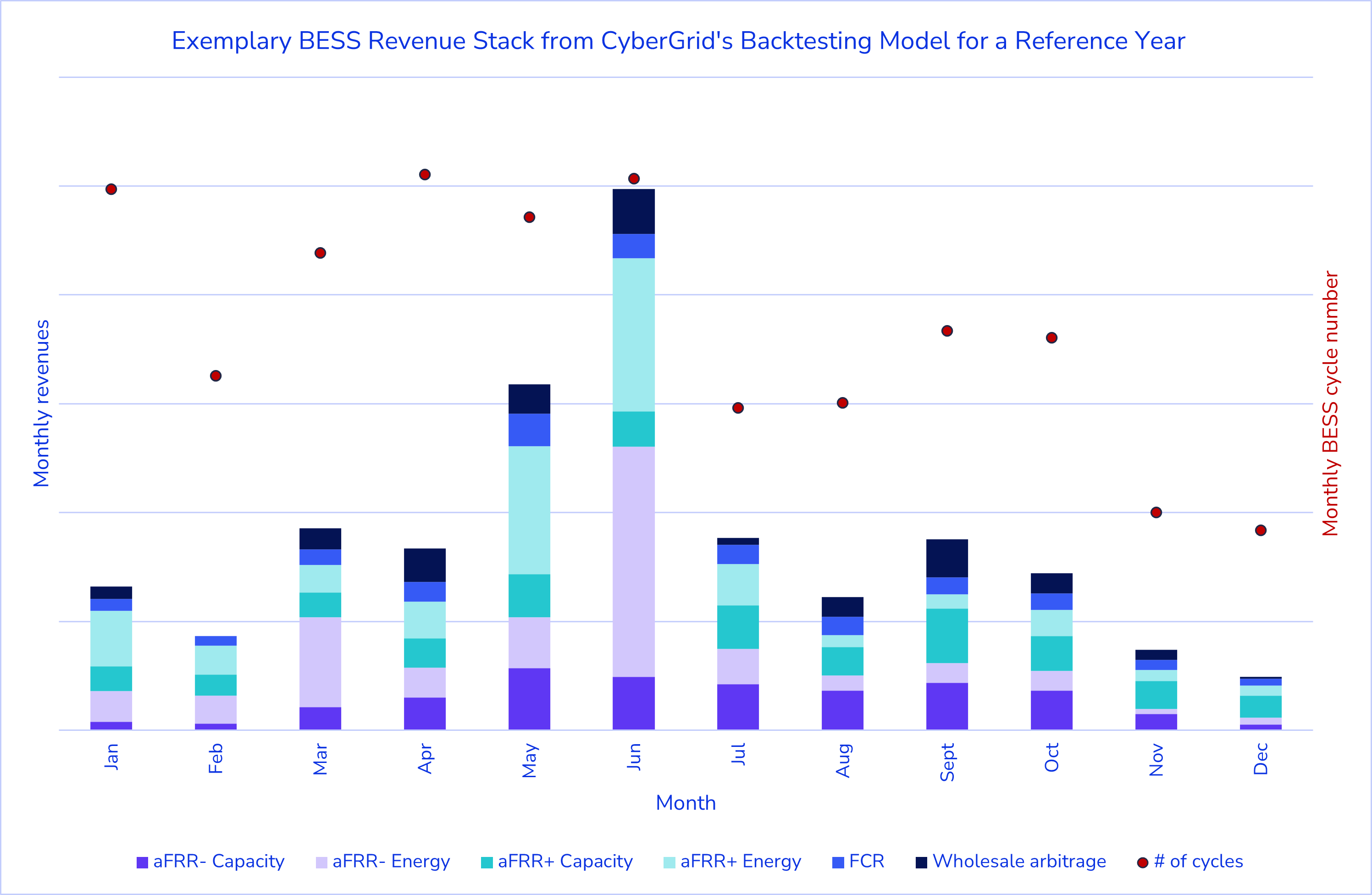Click the Sept axis month label

(947, 762)
